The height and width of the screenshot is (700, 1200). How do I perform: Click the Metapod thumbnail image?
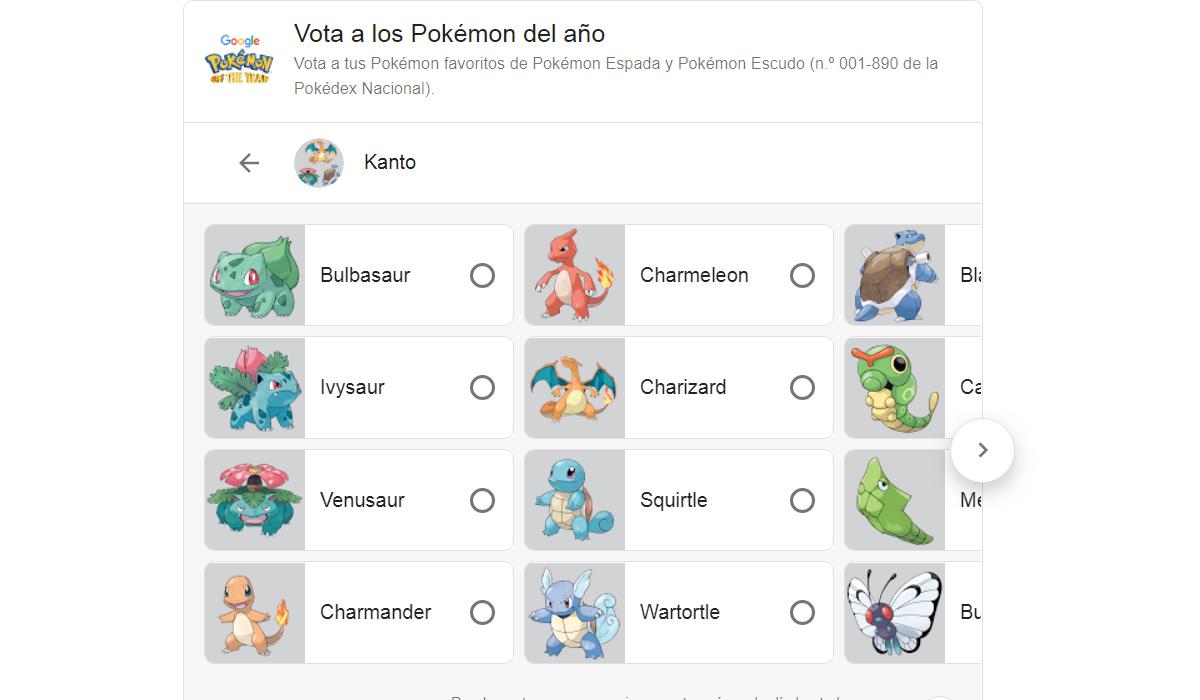(896, 499)
